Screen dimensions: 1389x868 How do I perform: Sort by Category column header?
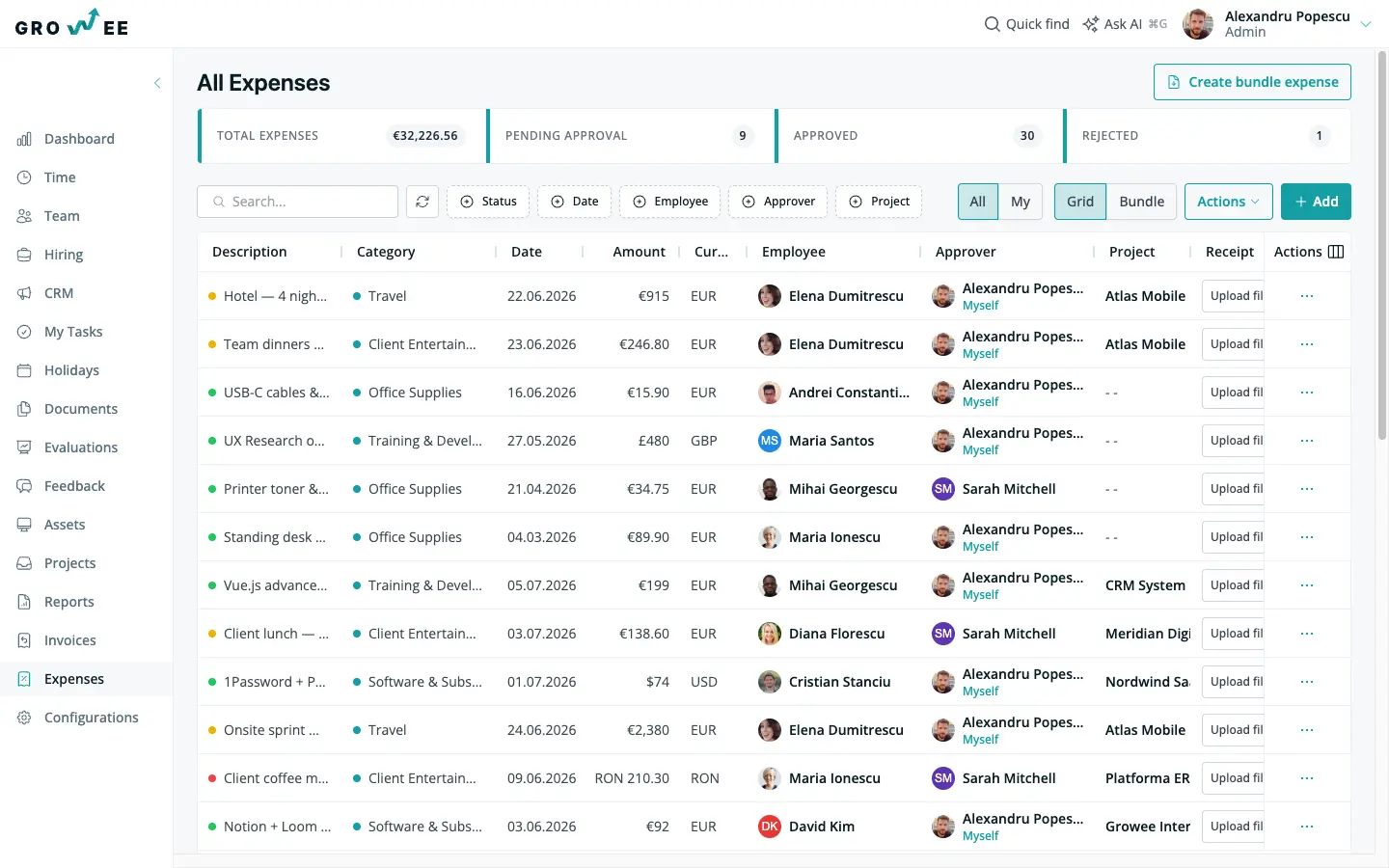[x=386, y=252]
